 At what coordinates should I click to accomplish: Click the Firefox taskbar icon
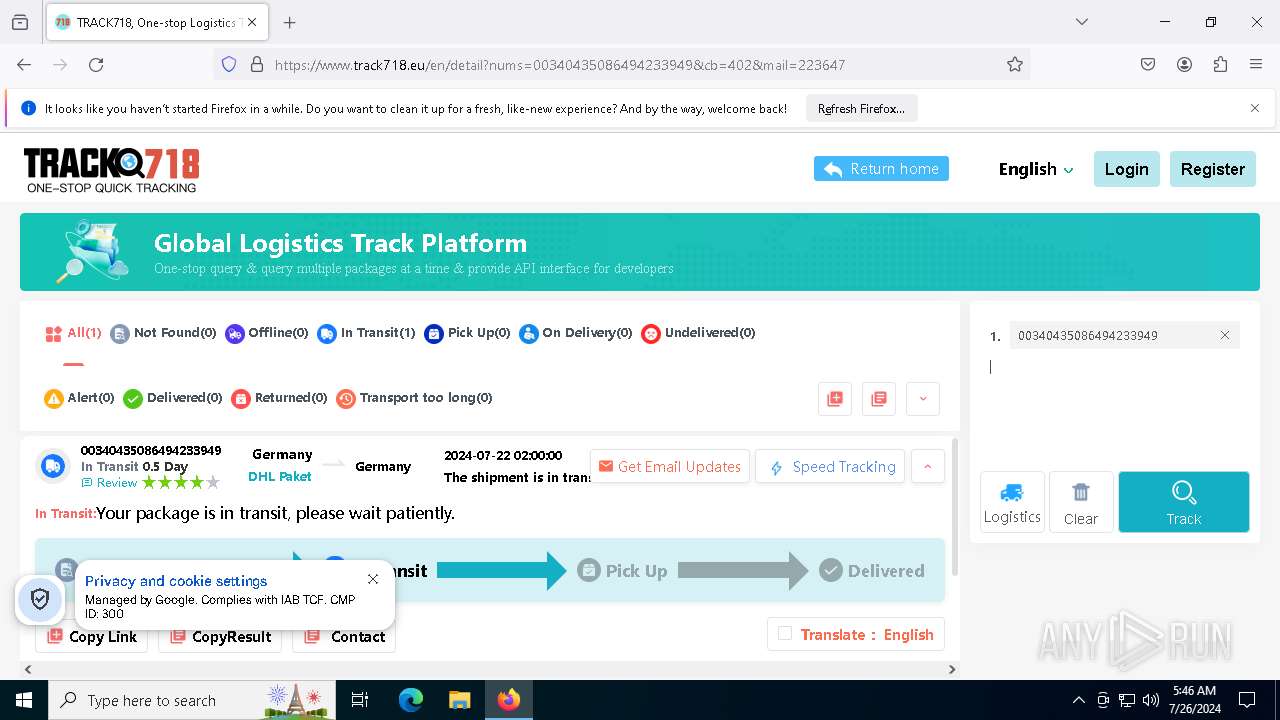(508, 700)
